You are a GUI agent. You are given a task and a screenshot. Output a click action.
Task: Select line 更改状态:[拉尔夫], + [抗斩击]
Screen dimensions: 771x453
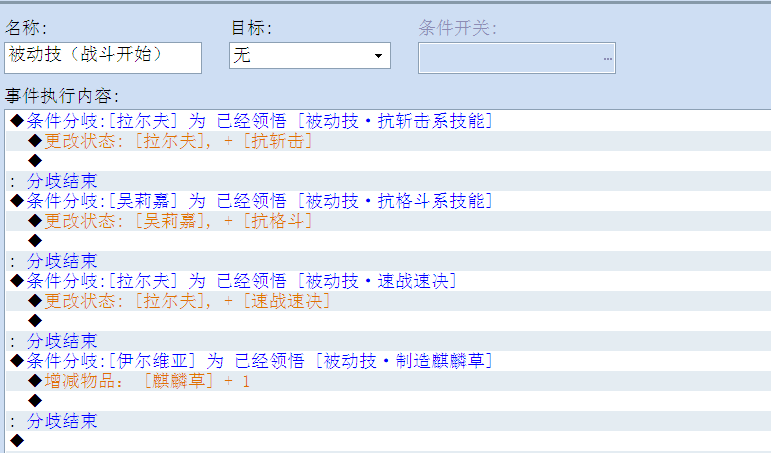click(388, 141)
